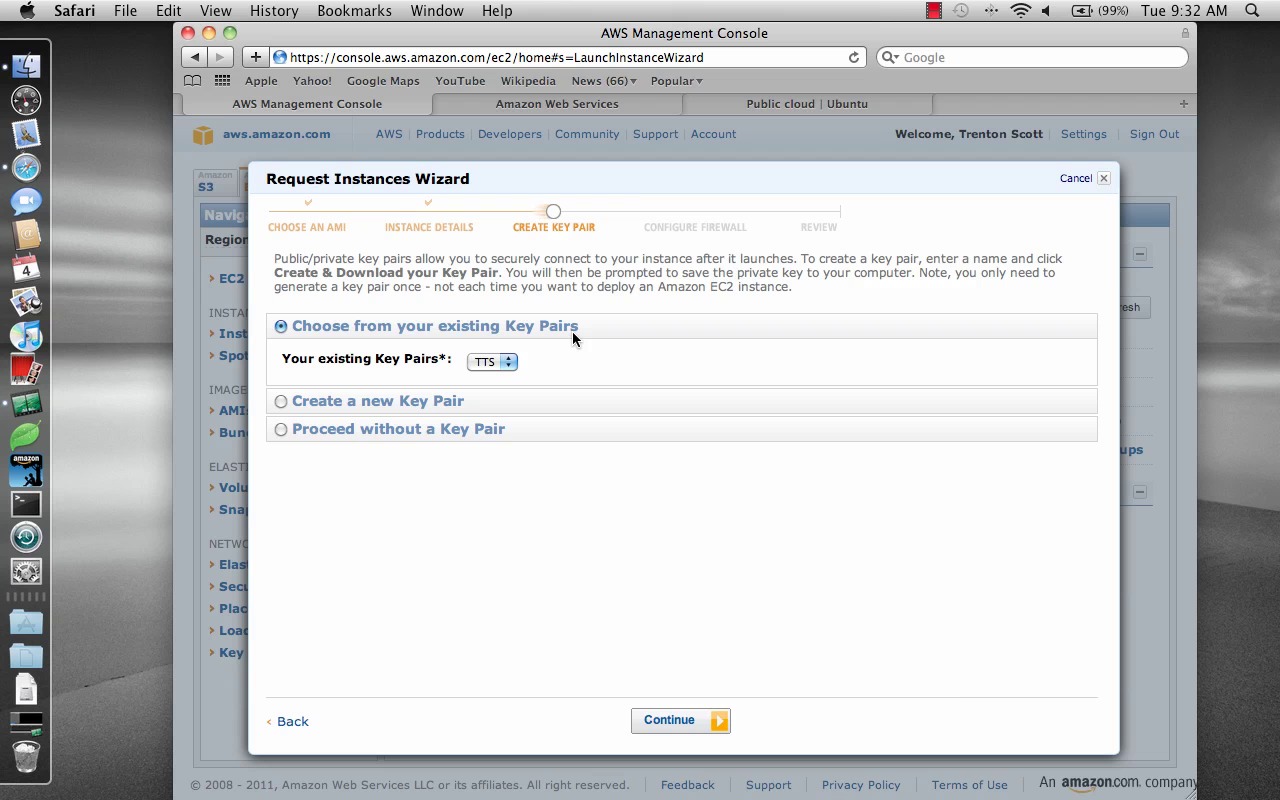
Task: Select Create a new Key Pair radio
Action: [281, 401]
